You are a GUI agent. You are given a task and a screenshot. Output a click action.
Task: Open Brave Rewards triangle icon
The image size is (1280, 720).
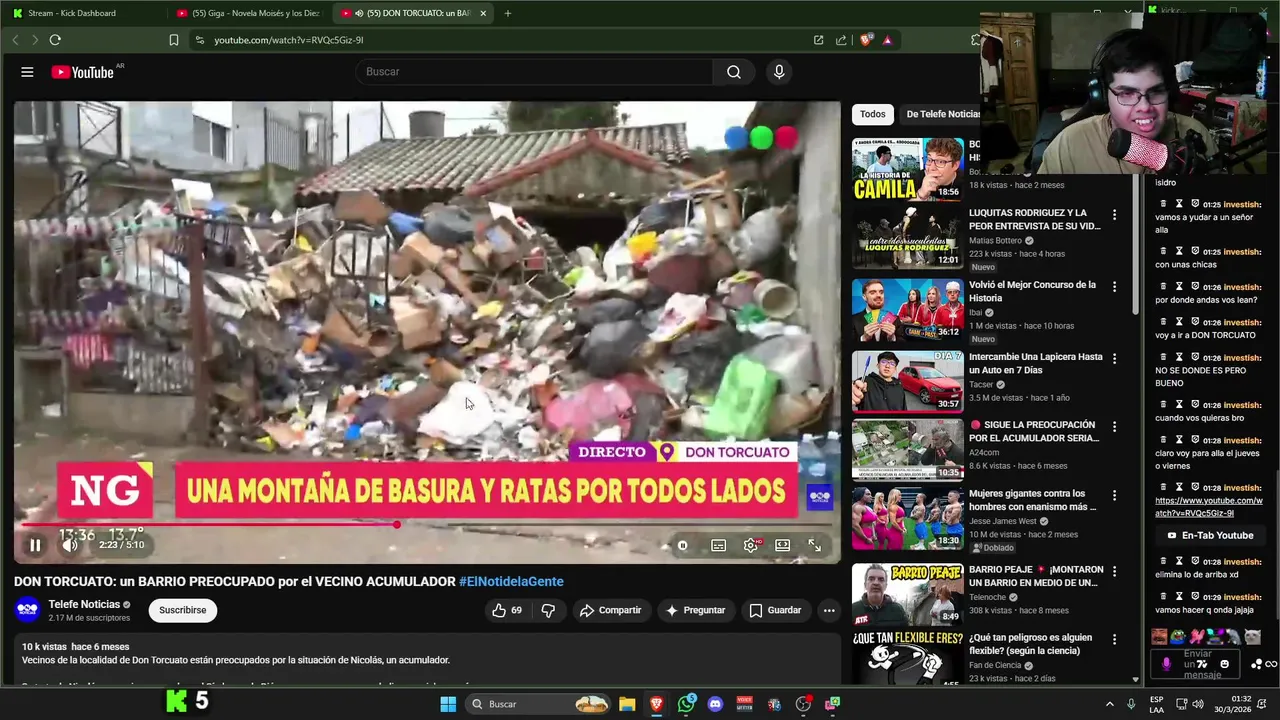click(887, 40)
